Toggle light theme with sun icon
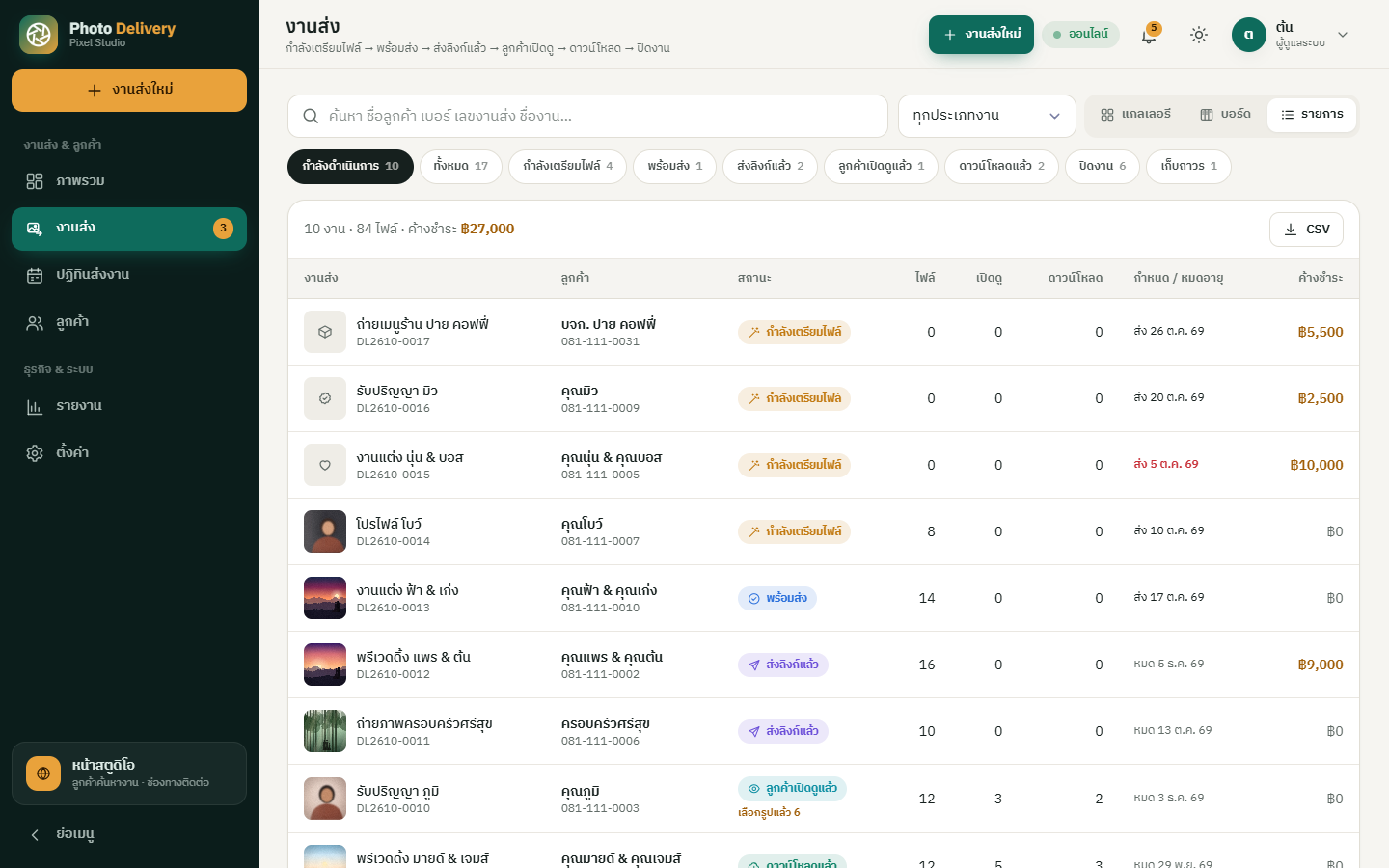 (1199, 35)
